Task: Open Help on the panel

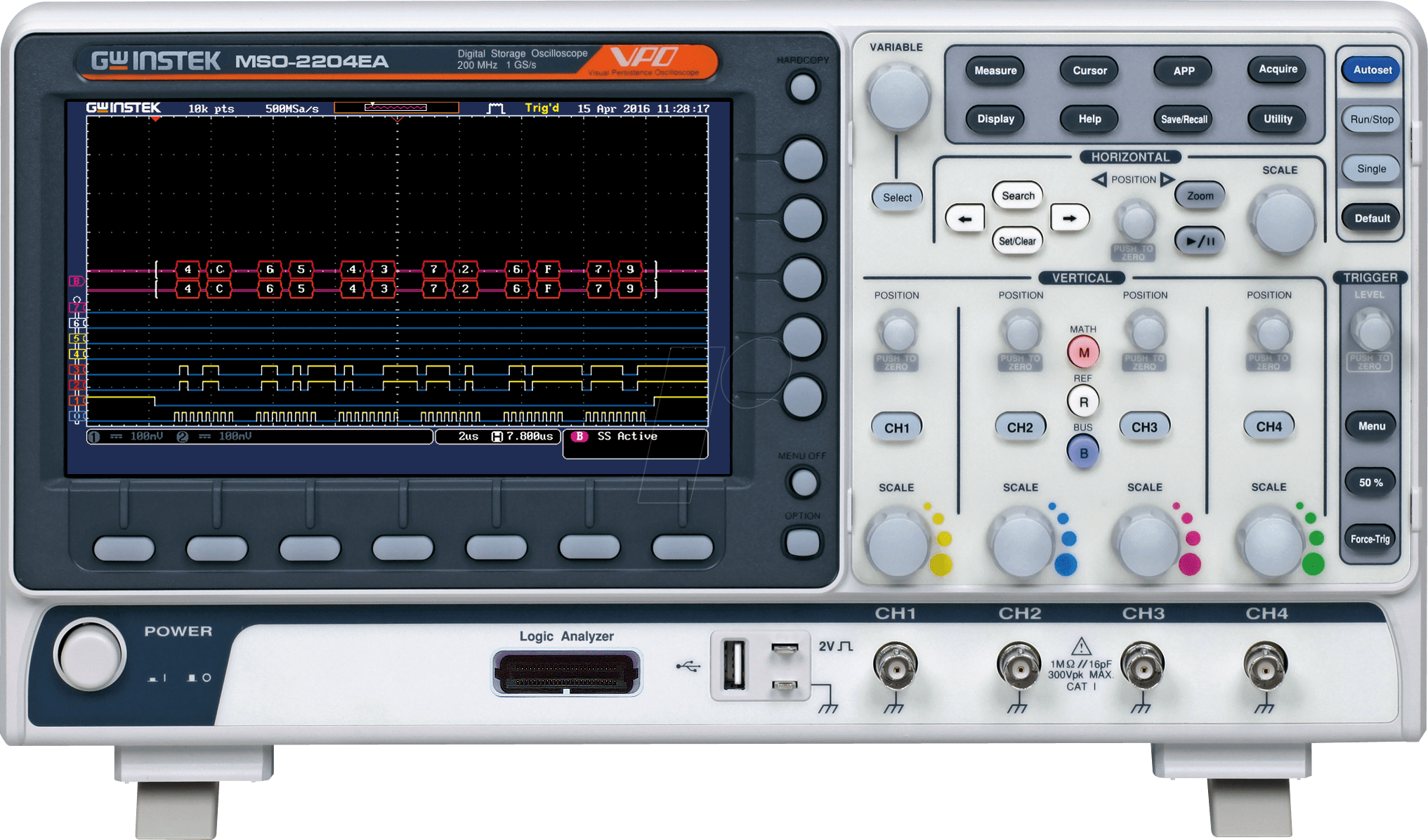Action: (x=1089, y=119)
